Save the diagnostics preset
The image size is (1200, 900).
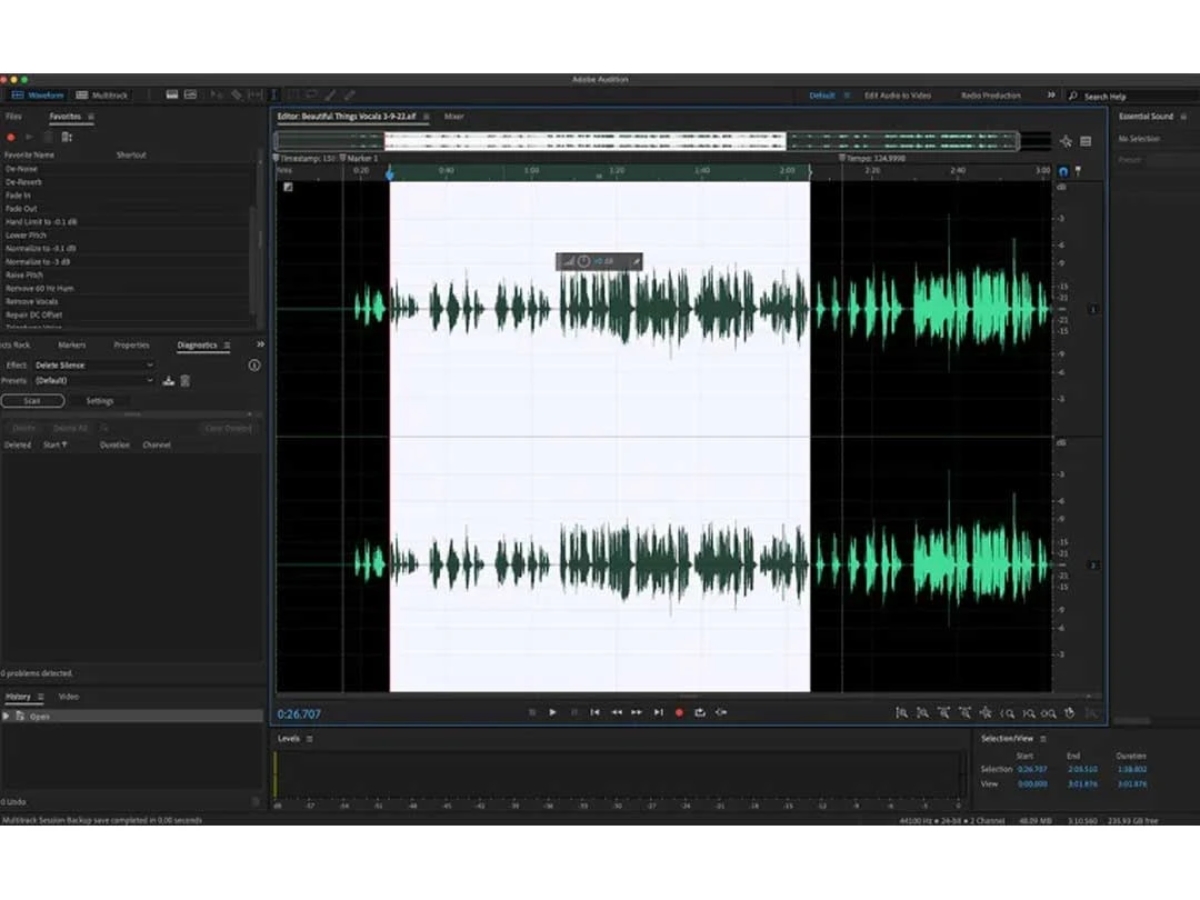pyautogui.click(x=169, y=380)
